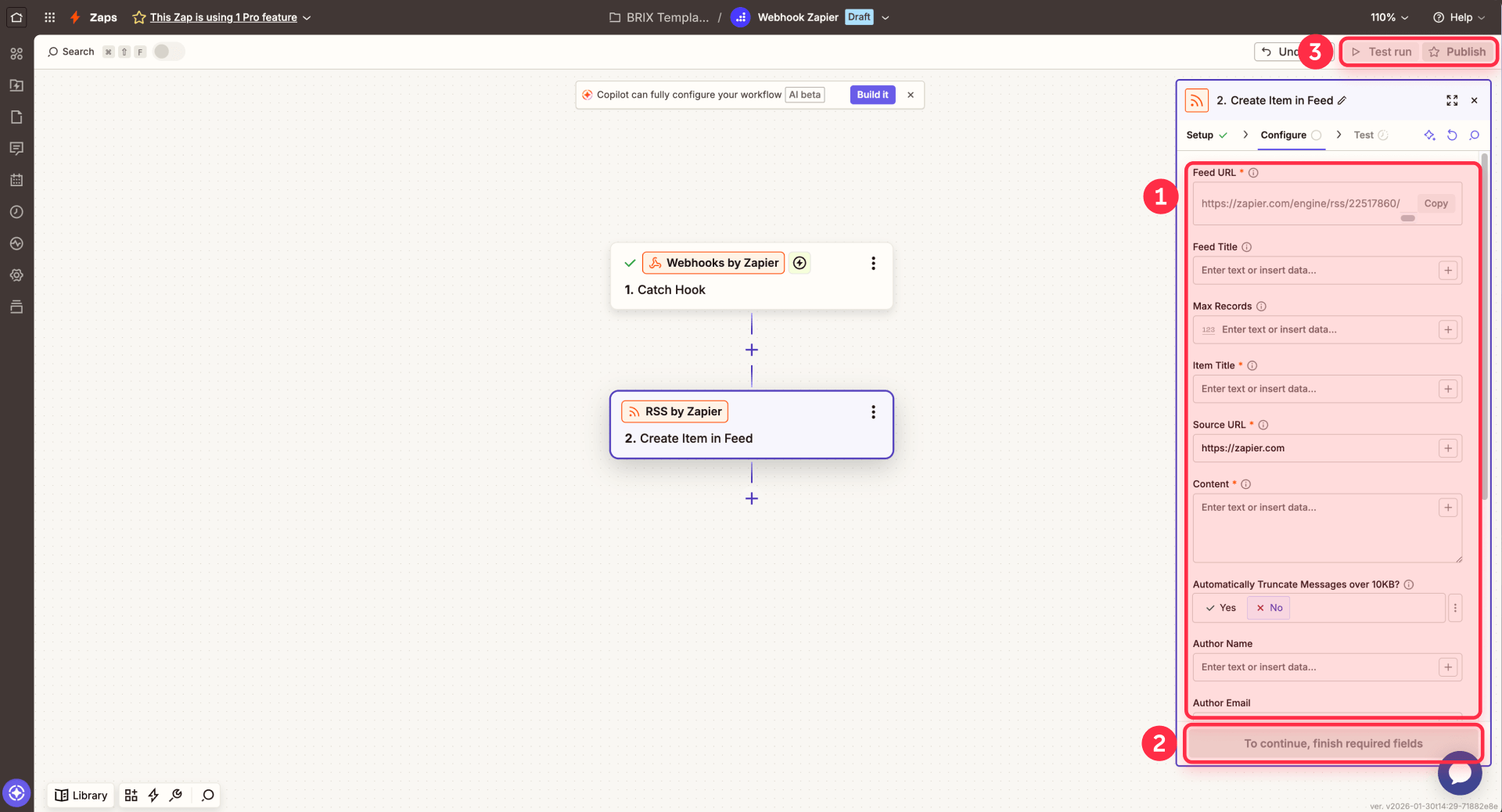This screenshot has width=1502, height=812.
Task: Click the AI sparkle icon in panel
Action: click(1429, 135)
